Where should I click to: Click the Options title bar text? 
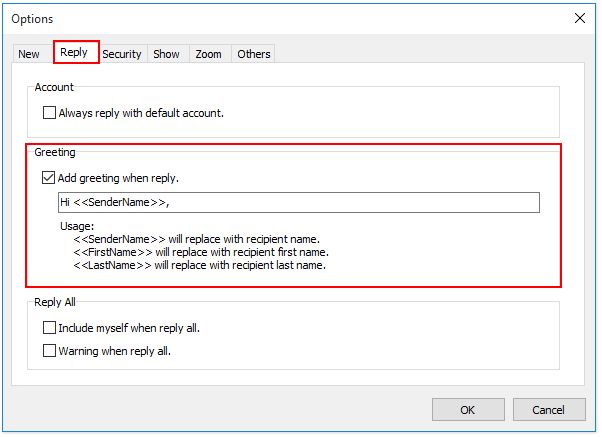[34, 19]
